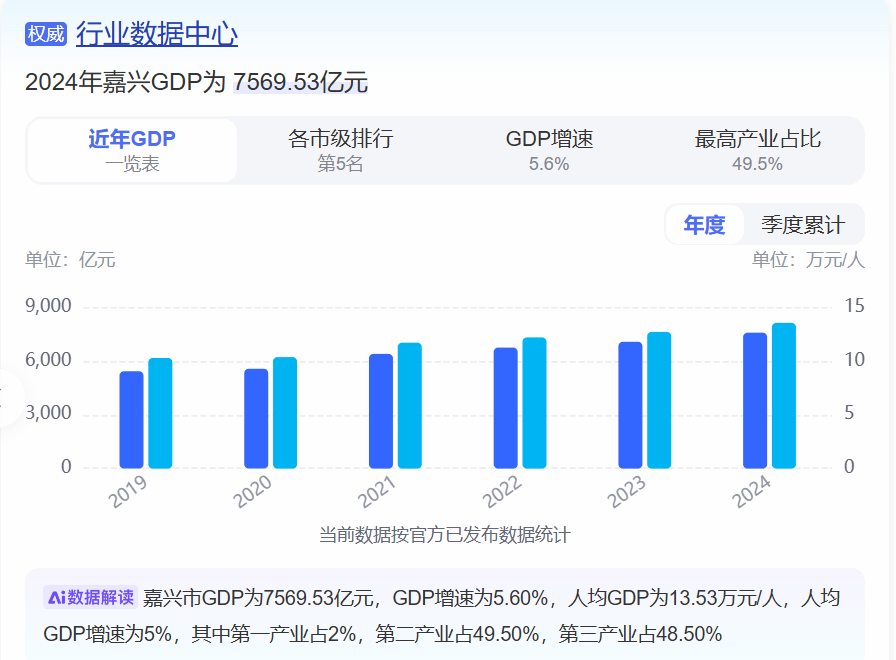Image resolution: width=896 pixels, height=660 pixels.
Task: Open the GDP增速 5.6% tab
Action: click(549, 151)
